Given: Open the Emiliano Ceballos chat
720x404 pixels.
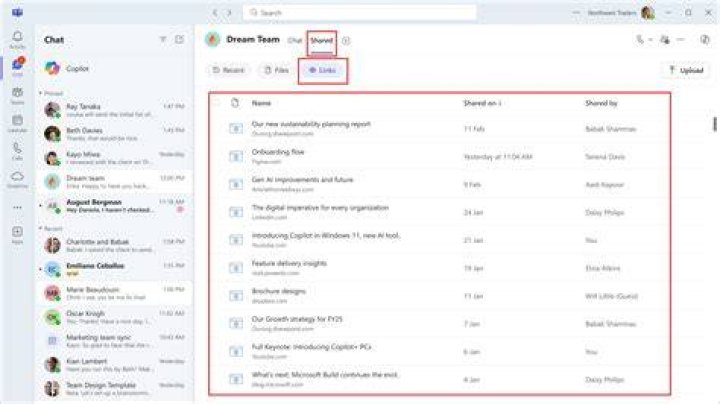Looking at the screenshot, I should point(114,269).
